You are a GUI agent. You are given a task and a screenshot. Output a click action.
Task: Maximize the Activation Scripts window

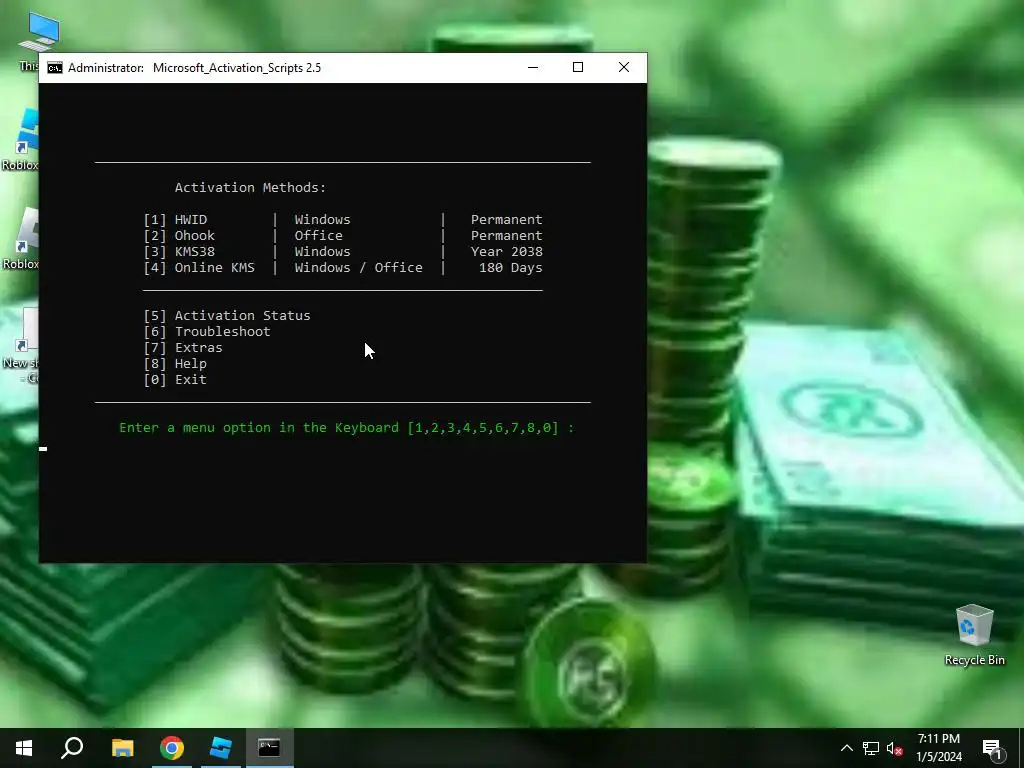(x=578, y=67)
